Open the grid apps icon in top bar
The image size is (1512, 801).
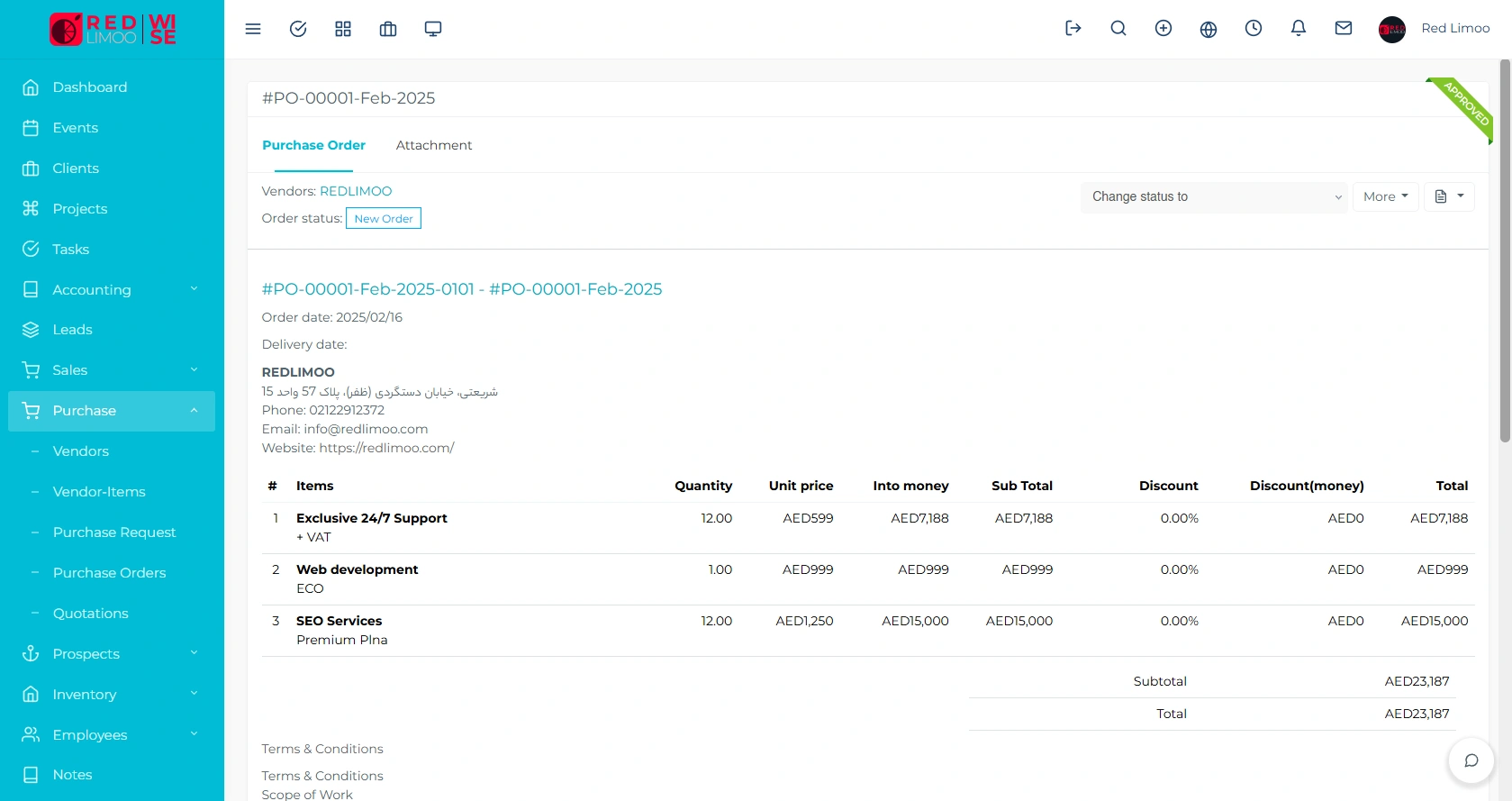coord(343,29)
